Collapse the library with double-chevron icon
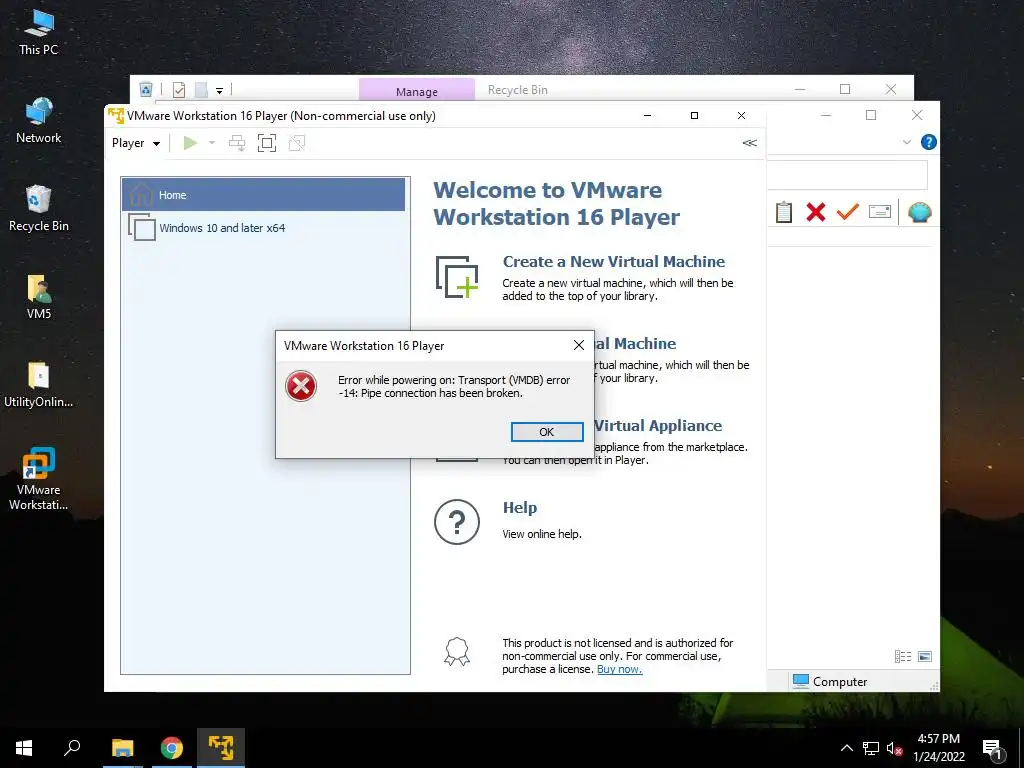 pos(749,143)
